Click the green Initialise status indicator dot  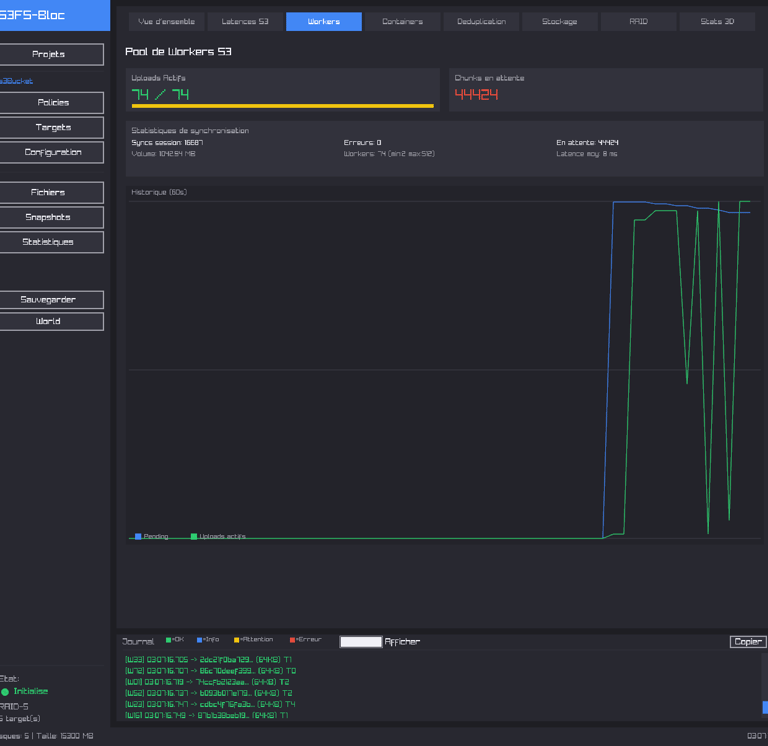(x=5, y=692)
